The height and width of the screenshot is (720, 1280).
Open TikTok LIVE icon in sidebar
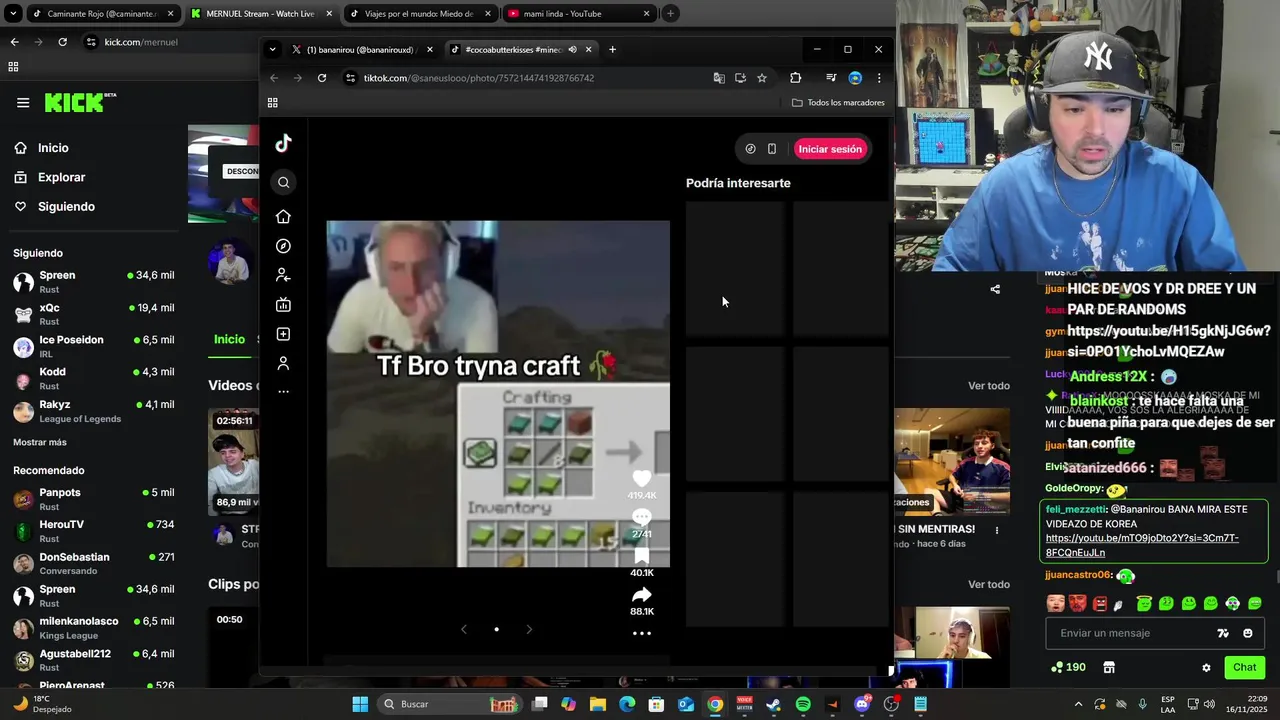283,304
